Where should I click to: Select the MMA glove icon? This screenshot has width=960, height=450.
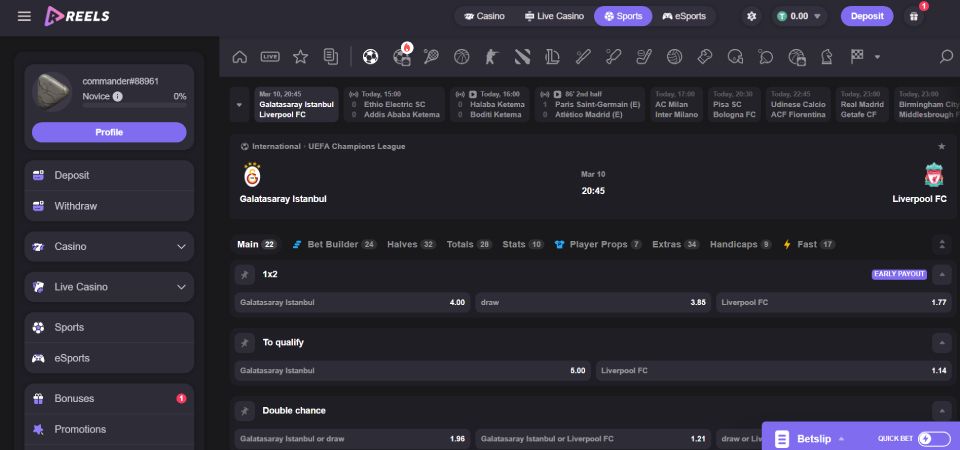pyautogui.click(x=705, y=57)
